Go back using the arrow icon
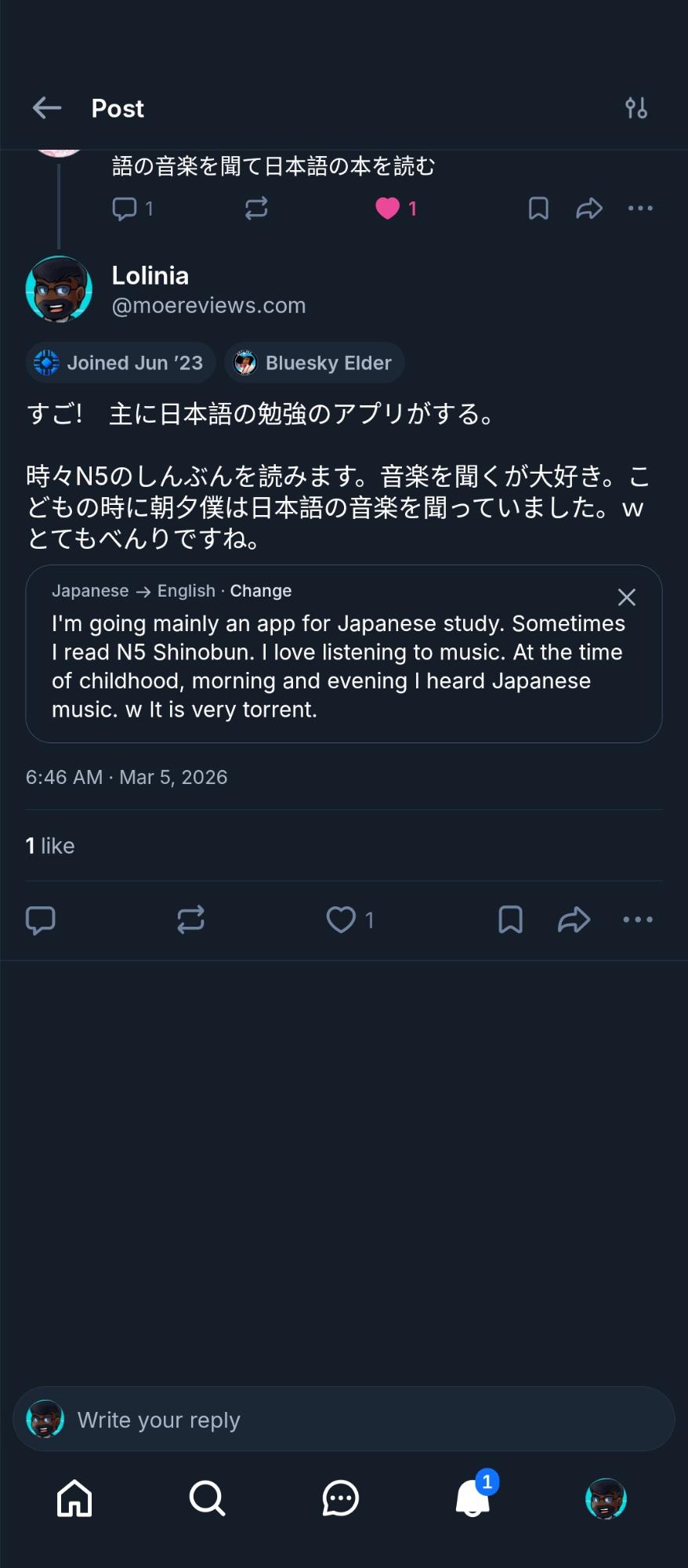The image size is (688, 1568). [47, 108]
